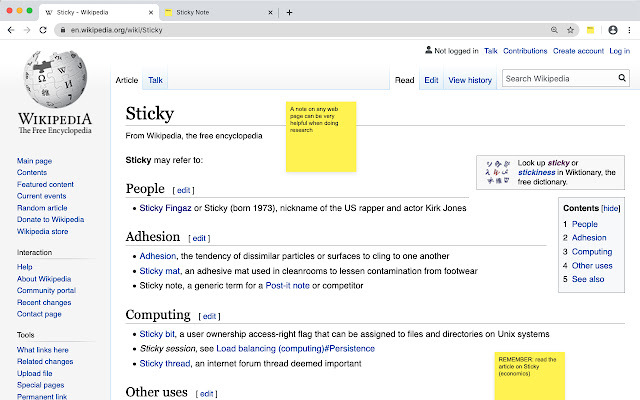Viewport: 640px width, 400px height.
Task: Click the browser back arrow
Action: click(x=11, y=30)
